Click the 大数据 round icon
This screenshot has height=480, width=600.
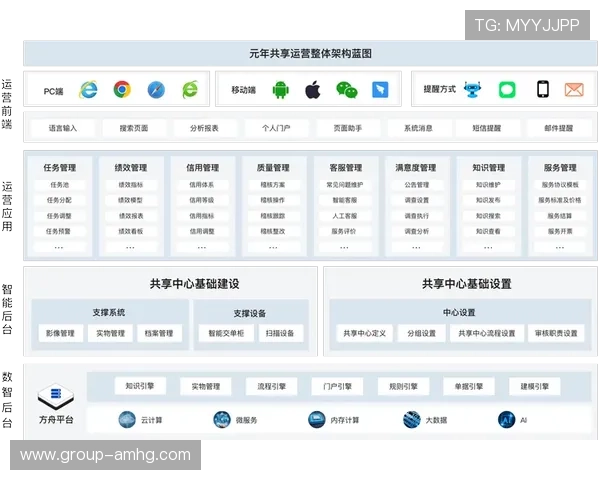412,420
